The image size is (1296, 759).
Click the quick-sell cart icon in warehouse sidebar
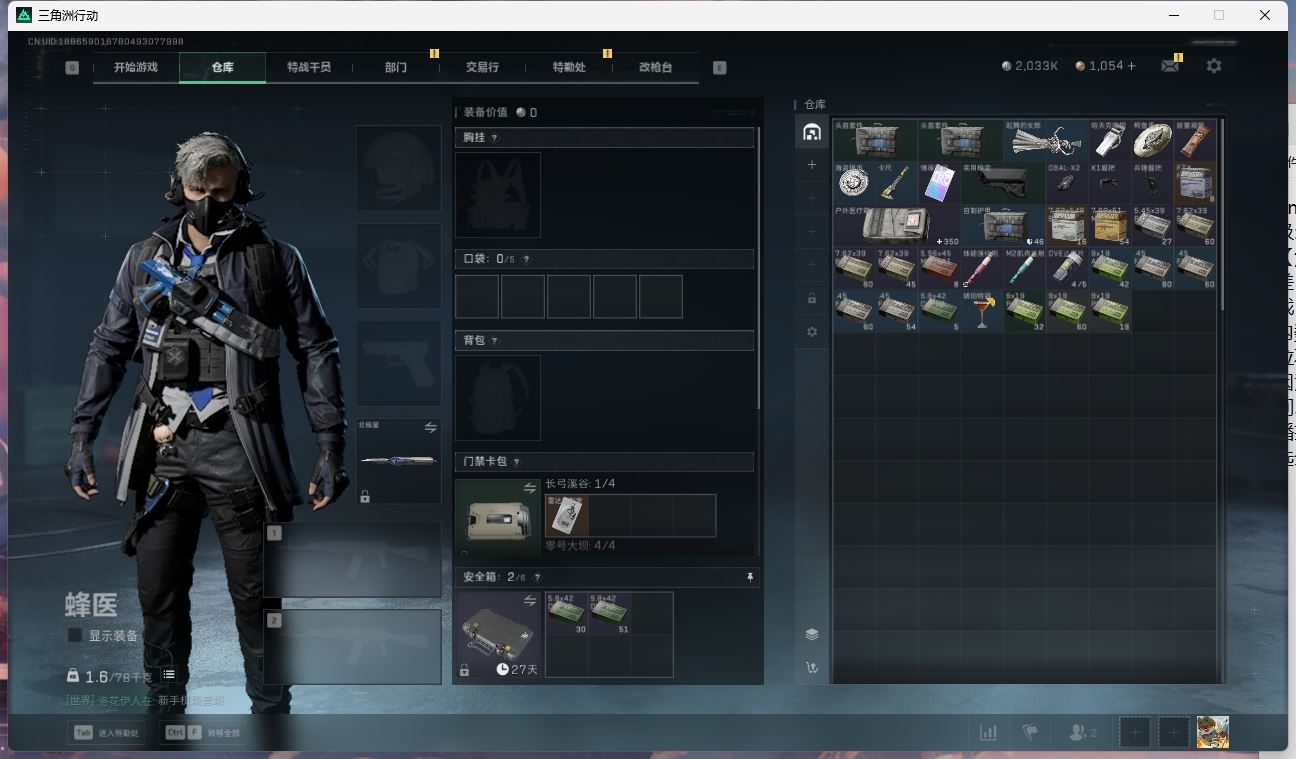[x=812, y=668]
